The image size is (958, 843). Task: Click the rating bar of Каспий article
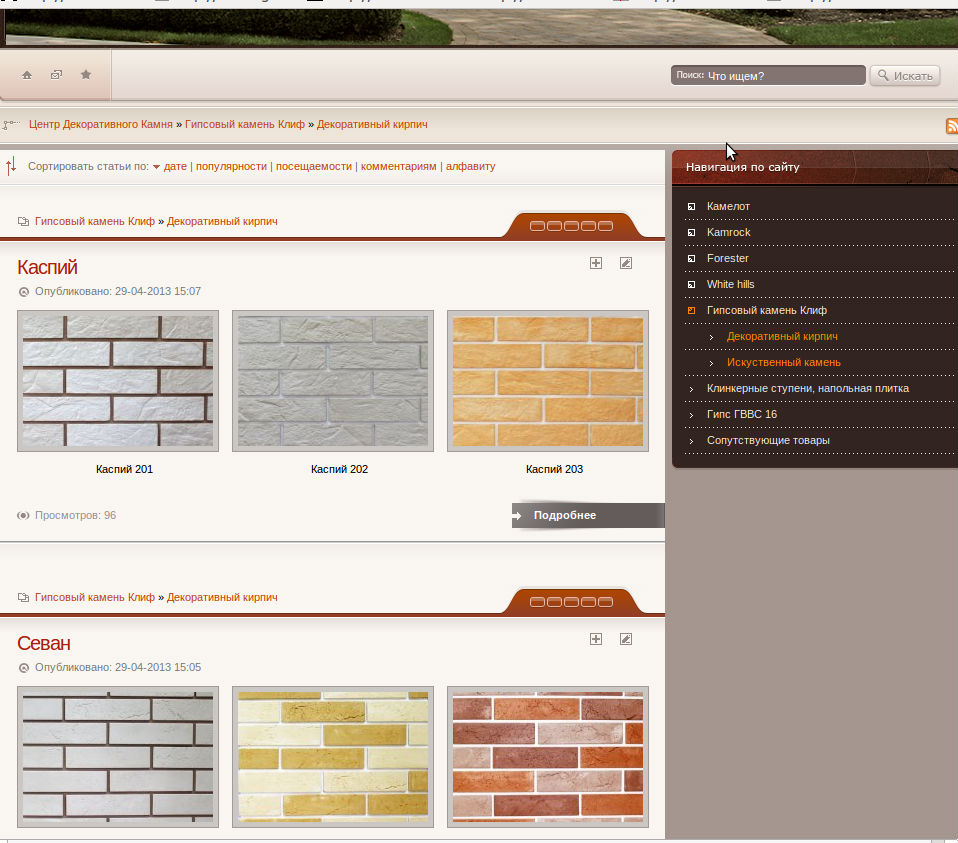[571, 226]
